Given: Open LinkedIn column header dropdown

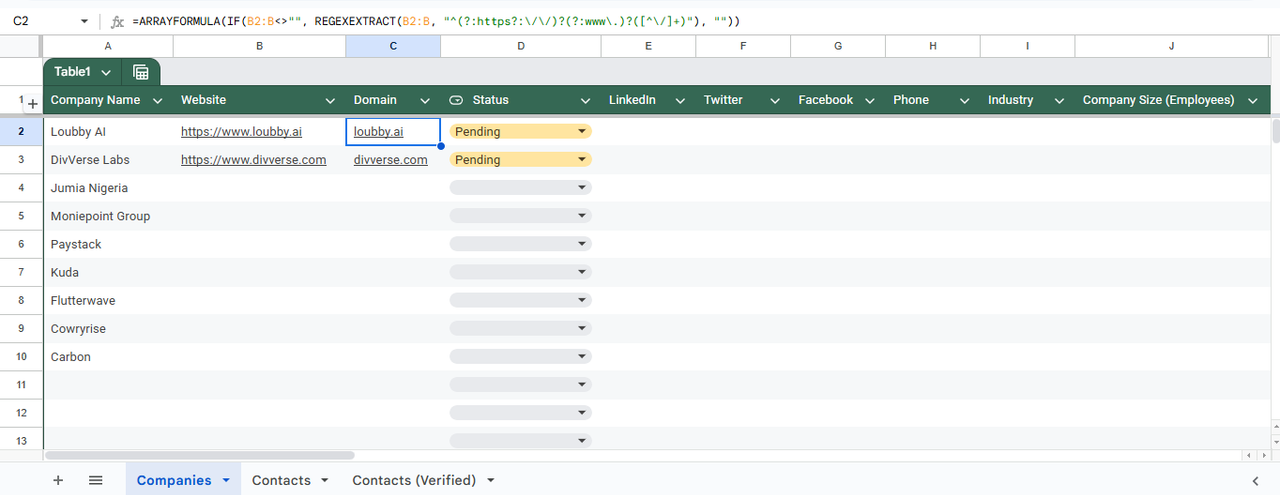Looking at the screenshot, I should point(680,100).
